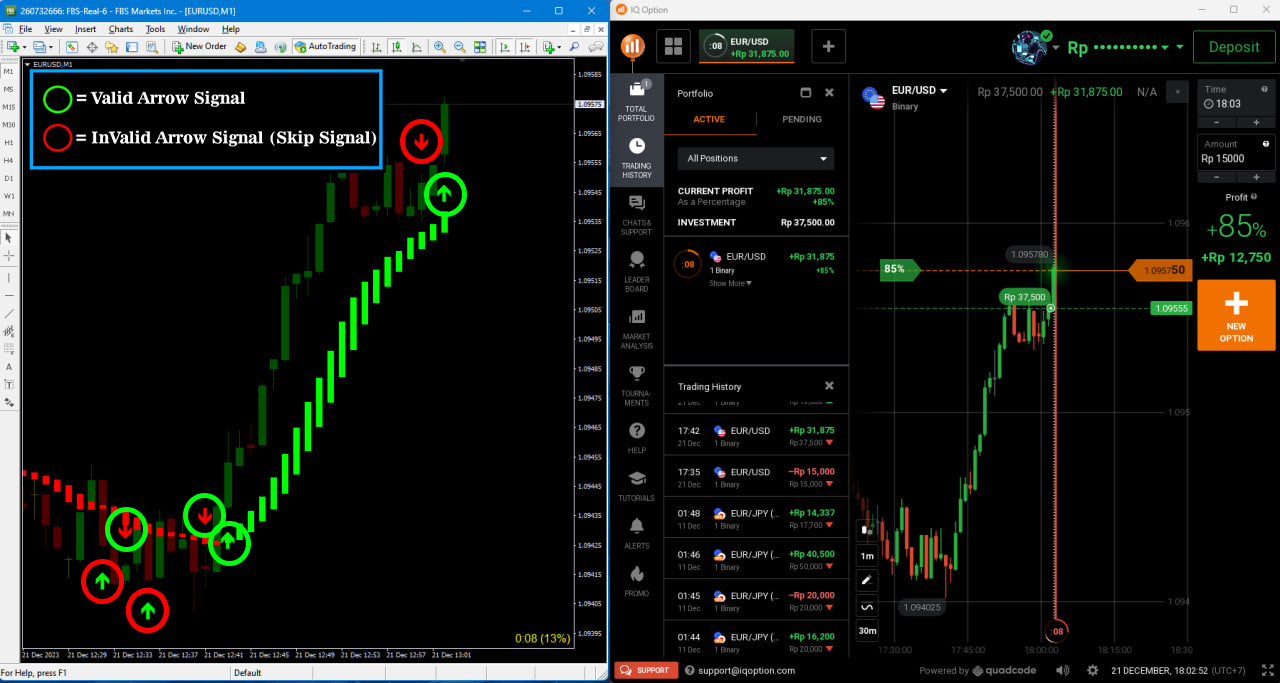Viewport: 1280px width, 683px height.
Task: Open Navigator star icon in MetaTrader
Action: [111, 46]
